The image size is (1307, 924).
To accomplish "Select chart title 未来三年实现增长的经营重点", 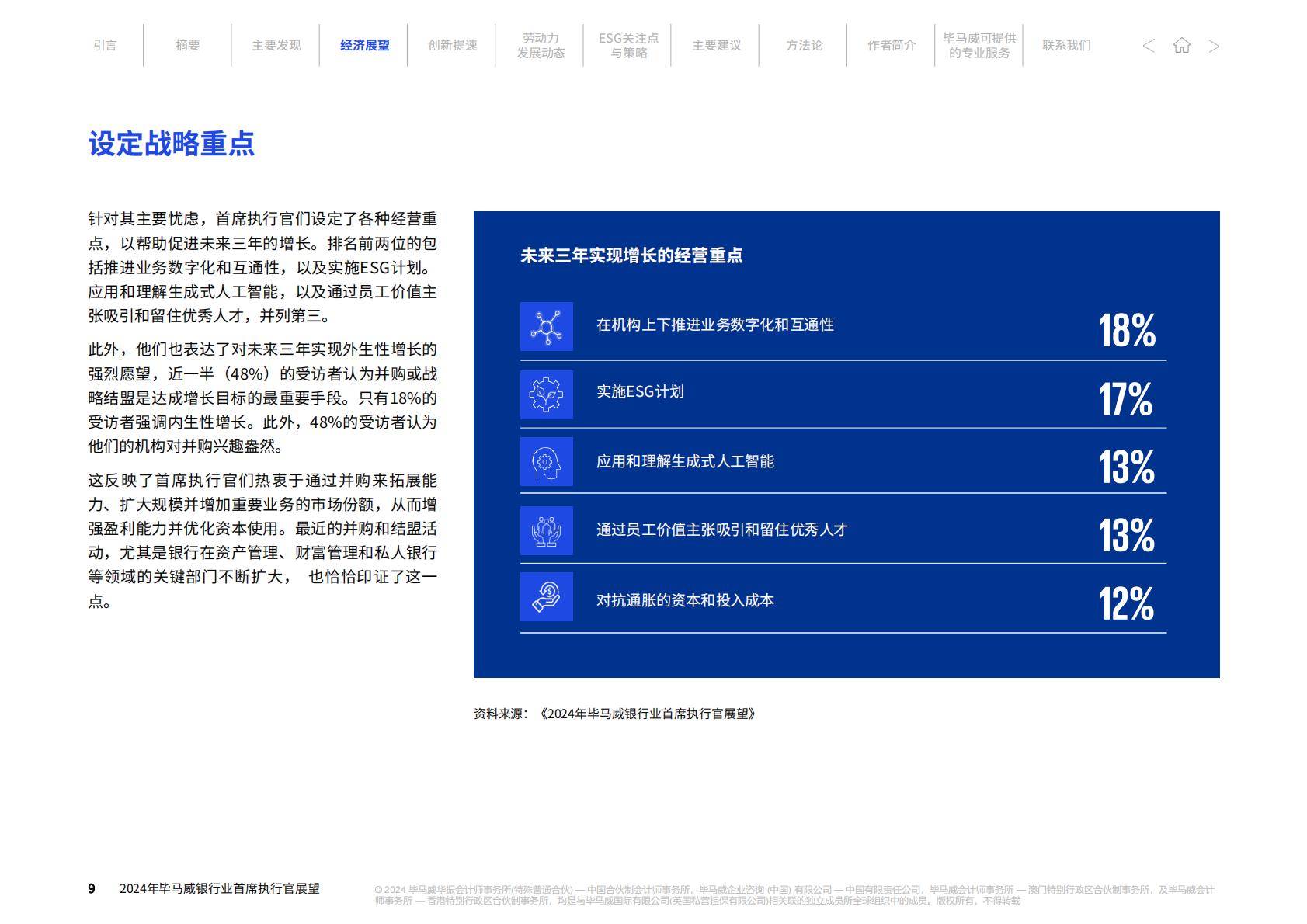I will [631, 255].
